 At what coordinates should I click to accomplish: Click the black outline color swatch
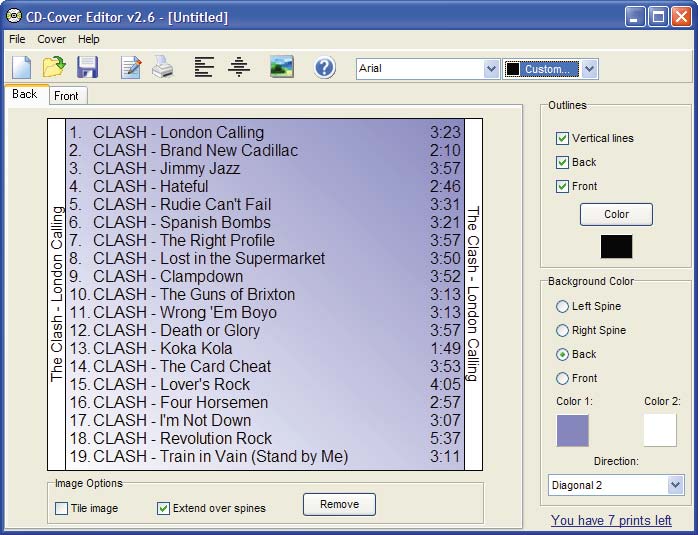pos(616,247)
